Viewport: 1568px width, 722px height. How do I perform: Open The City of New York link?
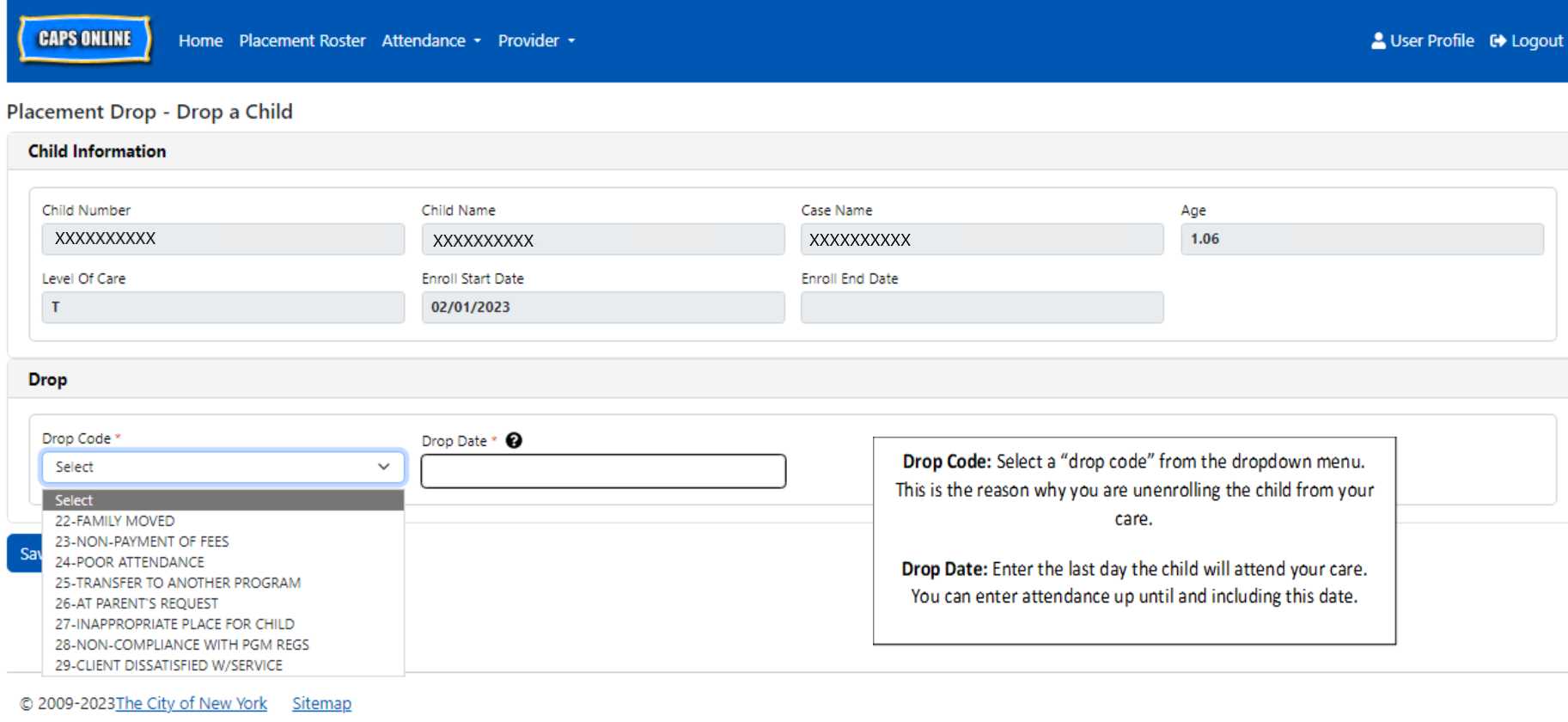[192, 703]
